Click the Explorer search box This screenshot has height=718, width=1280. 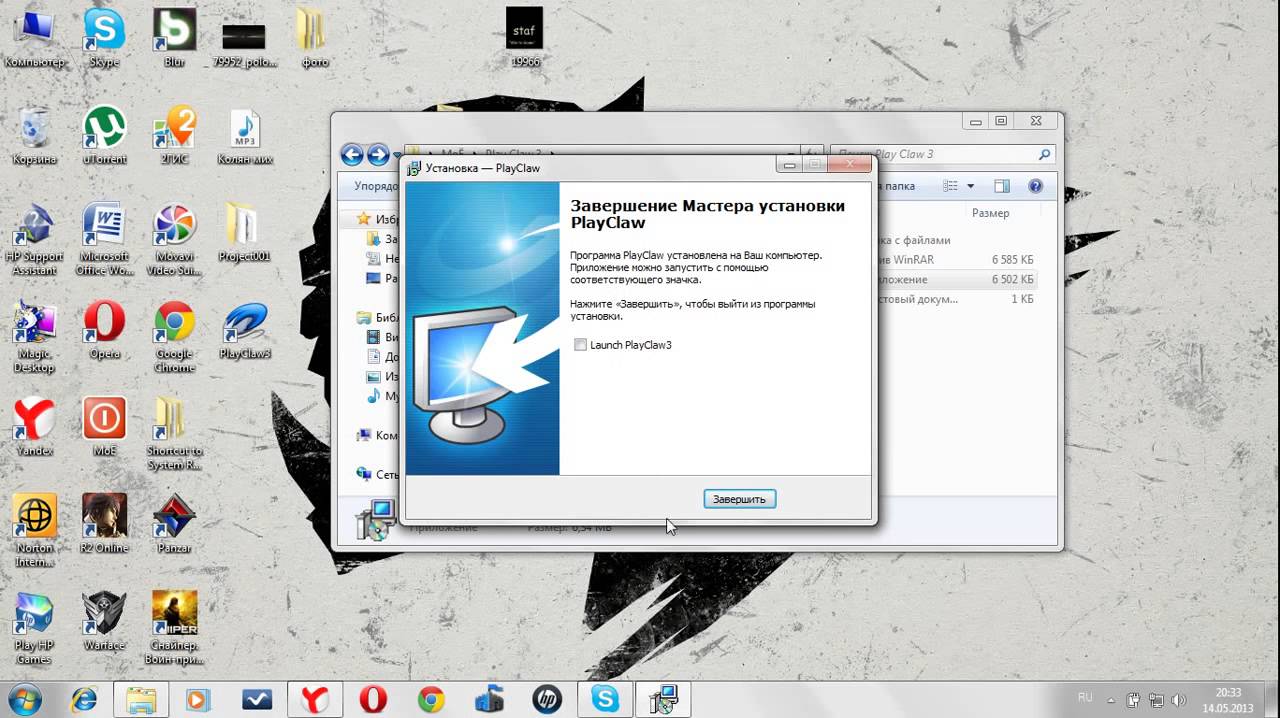coord(943,154)
